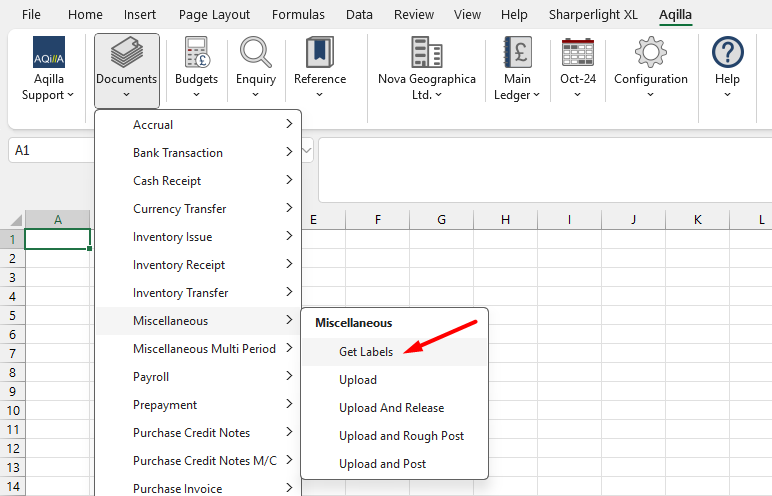Expand the Payroll submenu arrow

pyautogui.click(x=289, y=377)
